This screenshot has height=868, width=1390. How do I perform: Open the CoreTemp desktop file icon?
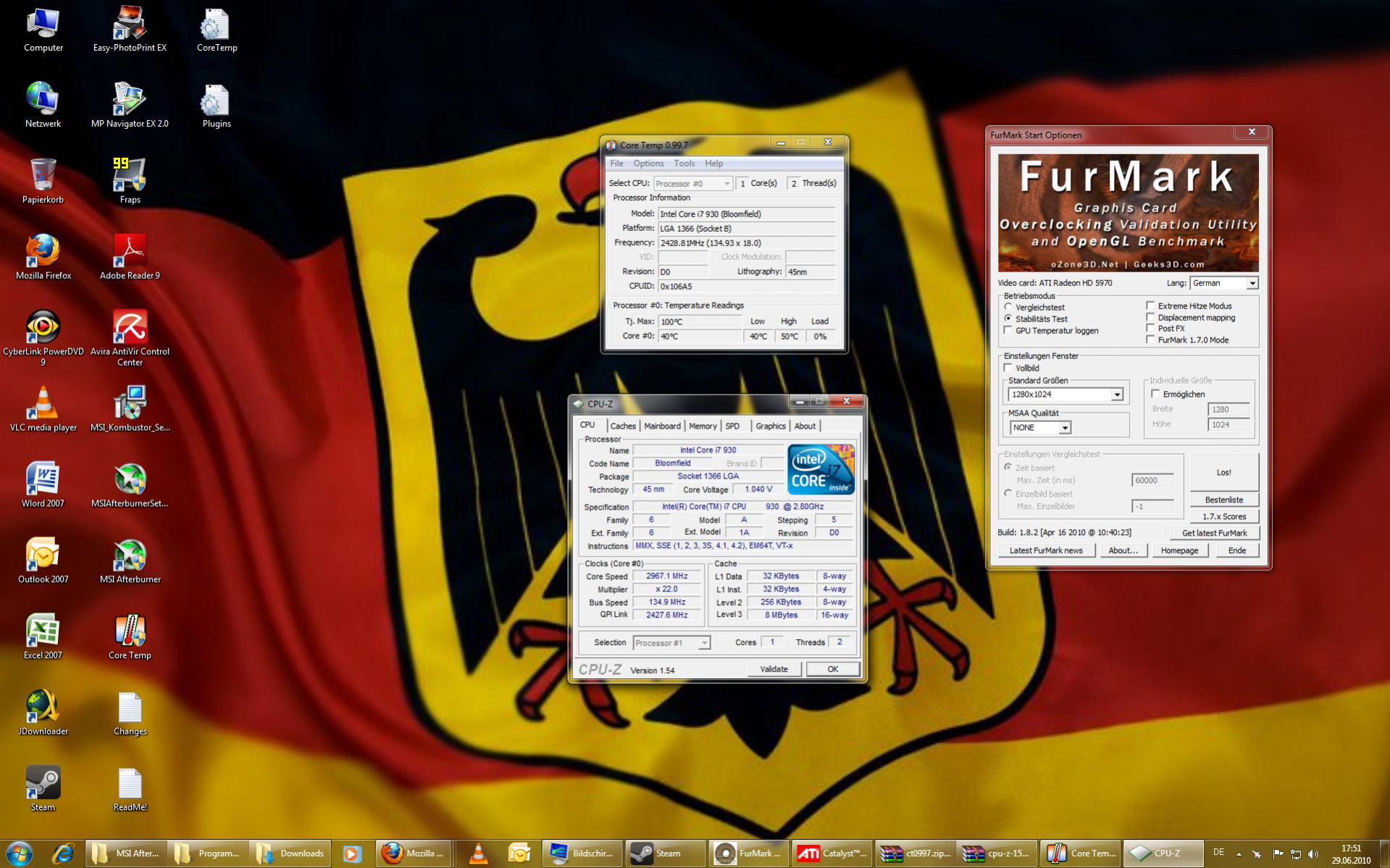(217, 30)
